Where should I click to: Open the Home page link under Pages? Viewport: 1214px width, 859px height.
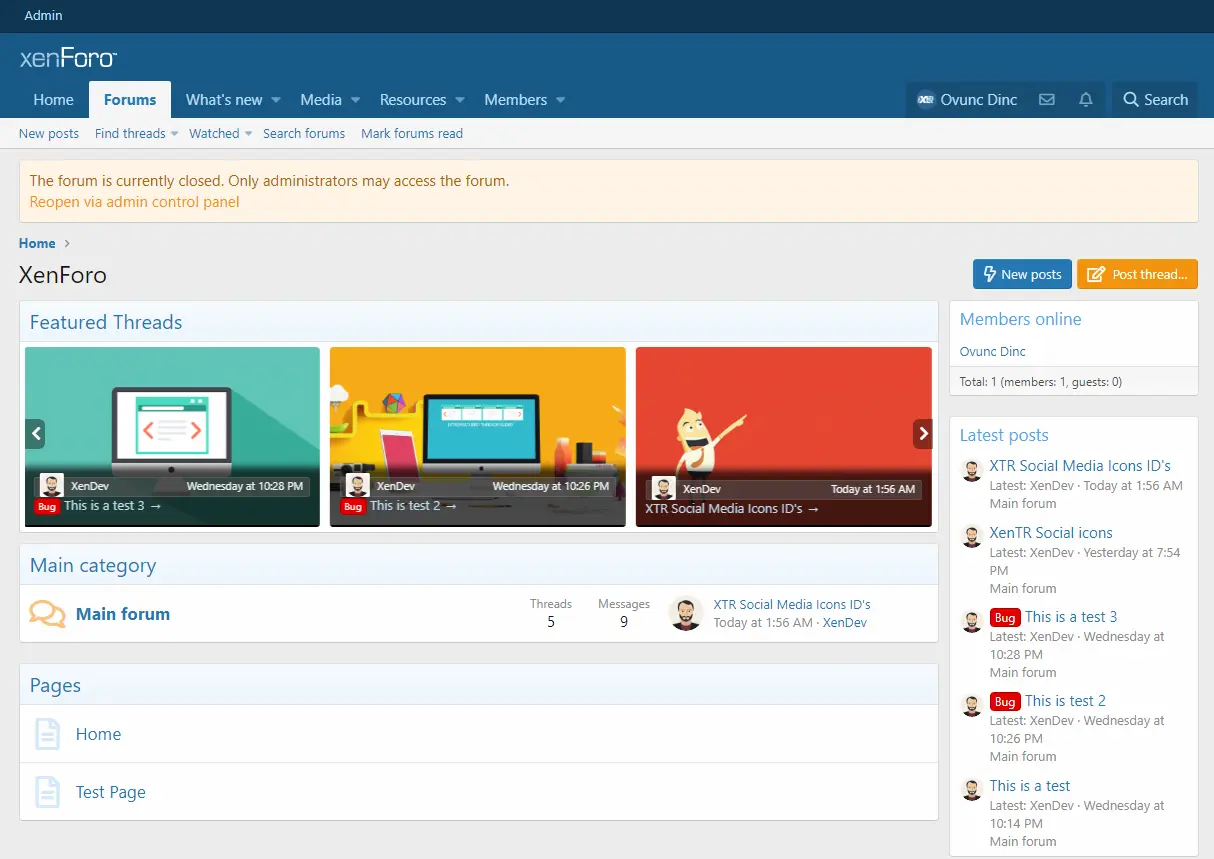(x=98, y=734)
